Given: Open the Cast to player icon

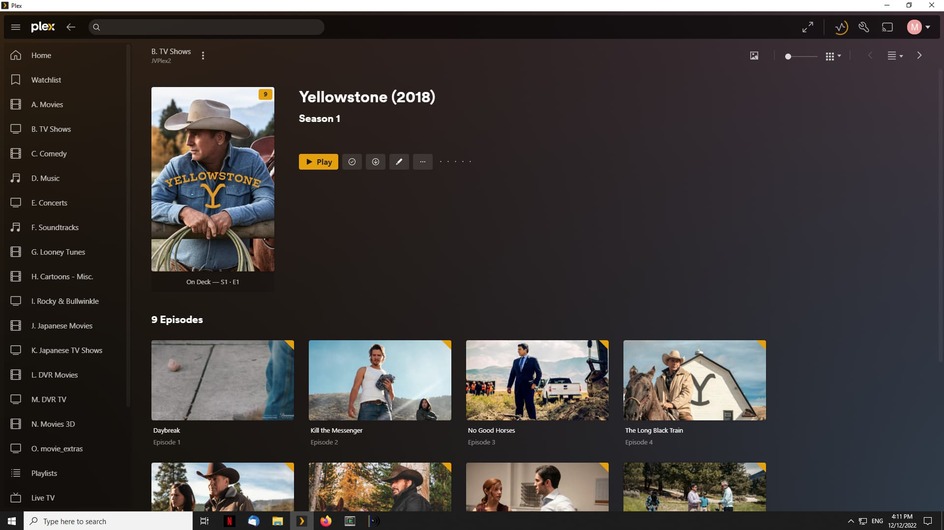Looking at the screenshot, I should pos(887,27).
